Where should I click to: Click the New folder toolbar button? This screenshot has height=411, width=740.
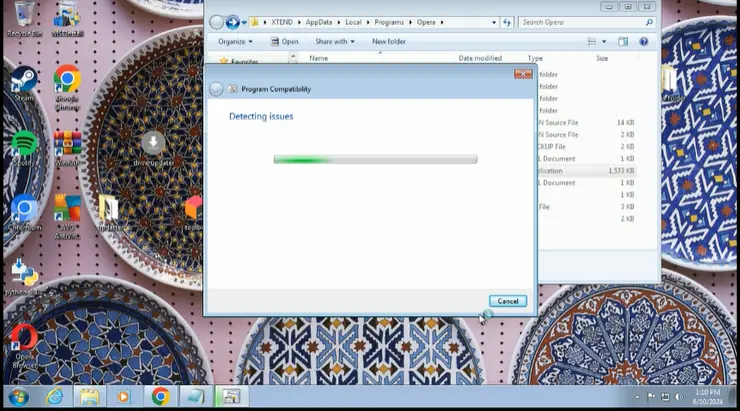coord(388,42)
